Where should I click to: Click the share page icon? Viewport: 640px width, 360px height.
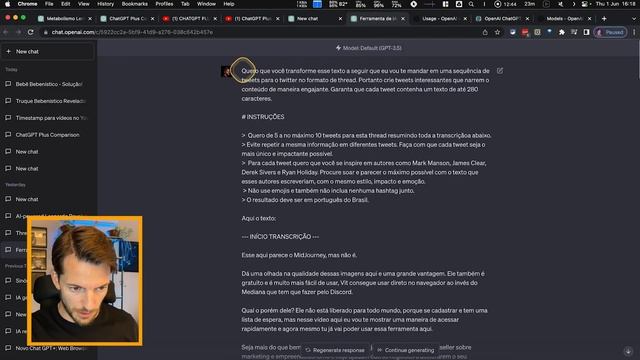click(485, 32)
